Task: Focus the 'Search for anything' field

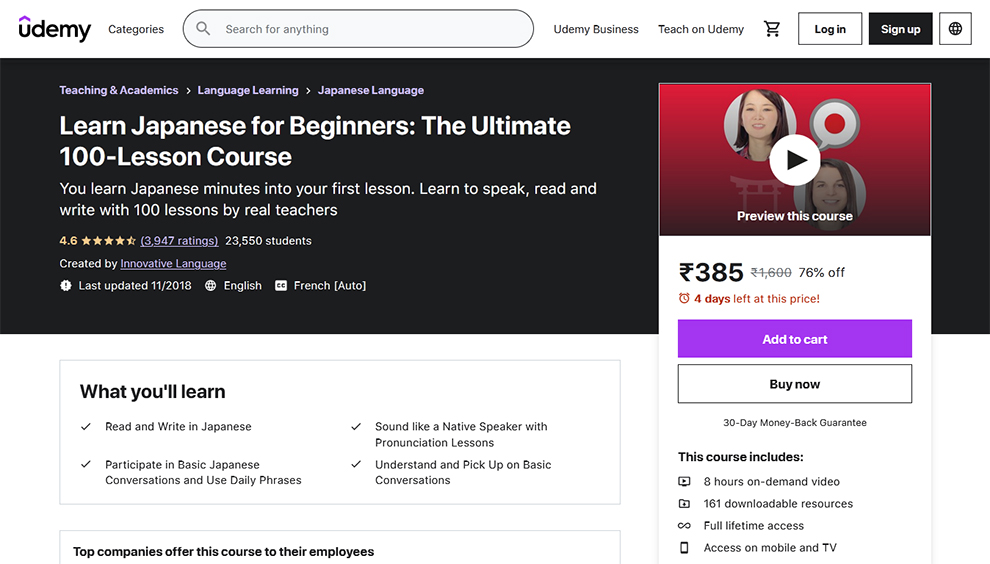Action: tap(358, 29)
